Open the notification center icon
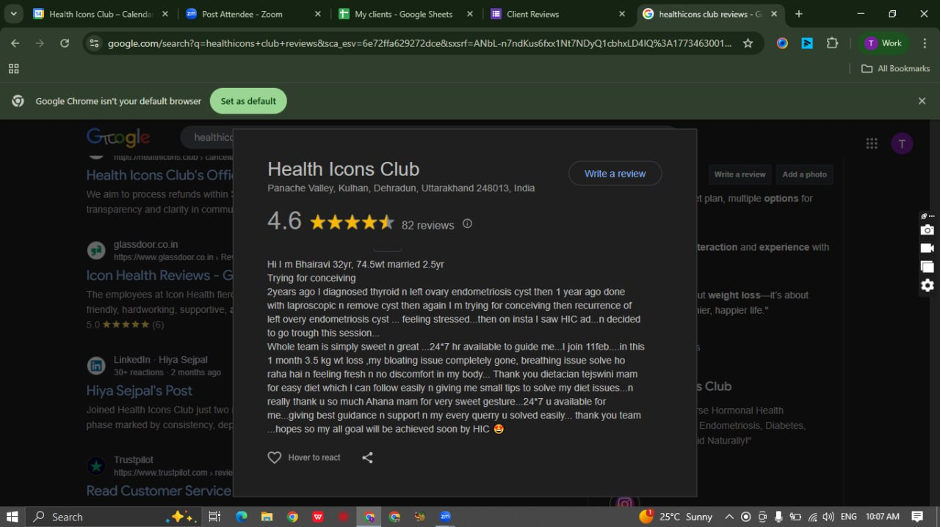 (x=916, y=516)
